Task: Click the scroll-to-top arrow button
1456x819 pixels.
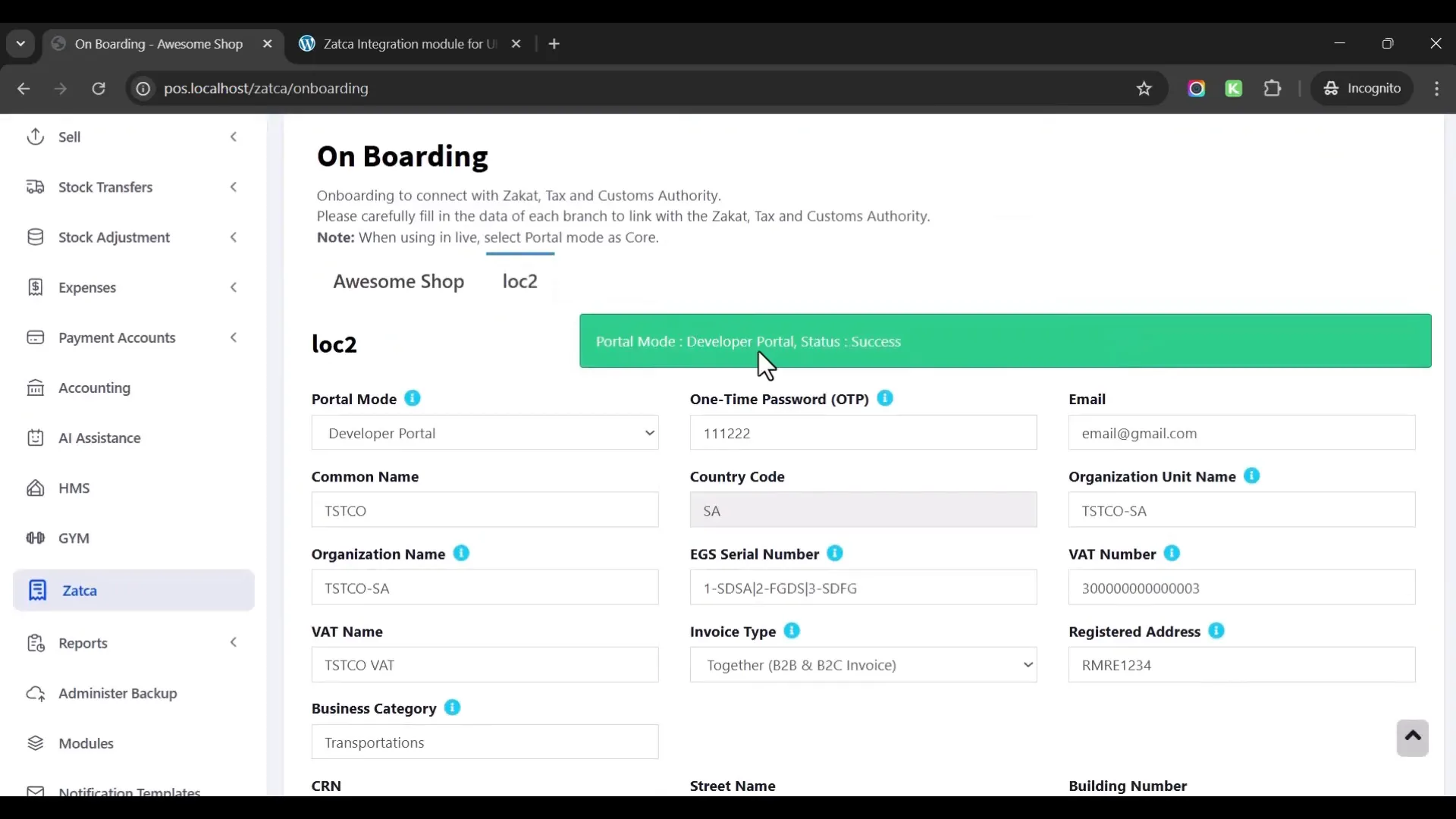Action: point(1412,738)
